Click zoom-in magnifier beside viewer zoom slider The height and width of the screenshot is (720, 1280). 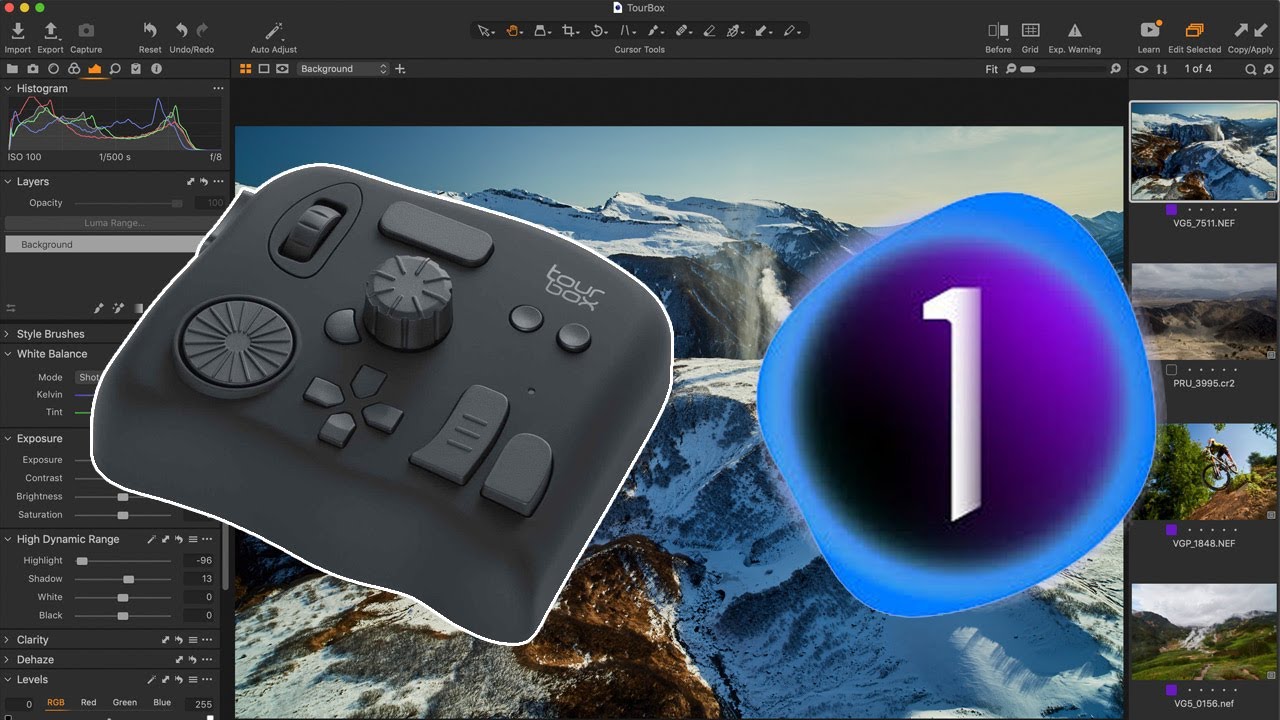tap(1116, 69)
